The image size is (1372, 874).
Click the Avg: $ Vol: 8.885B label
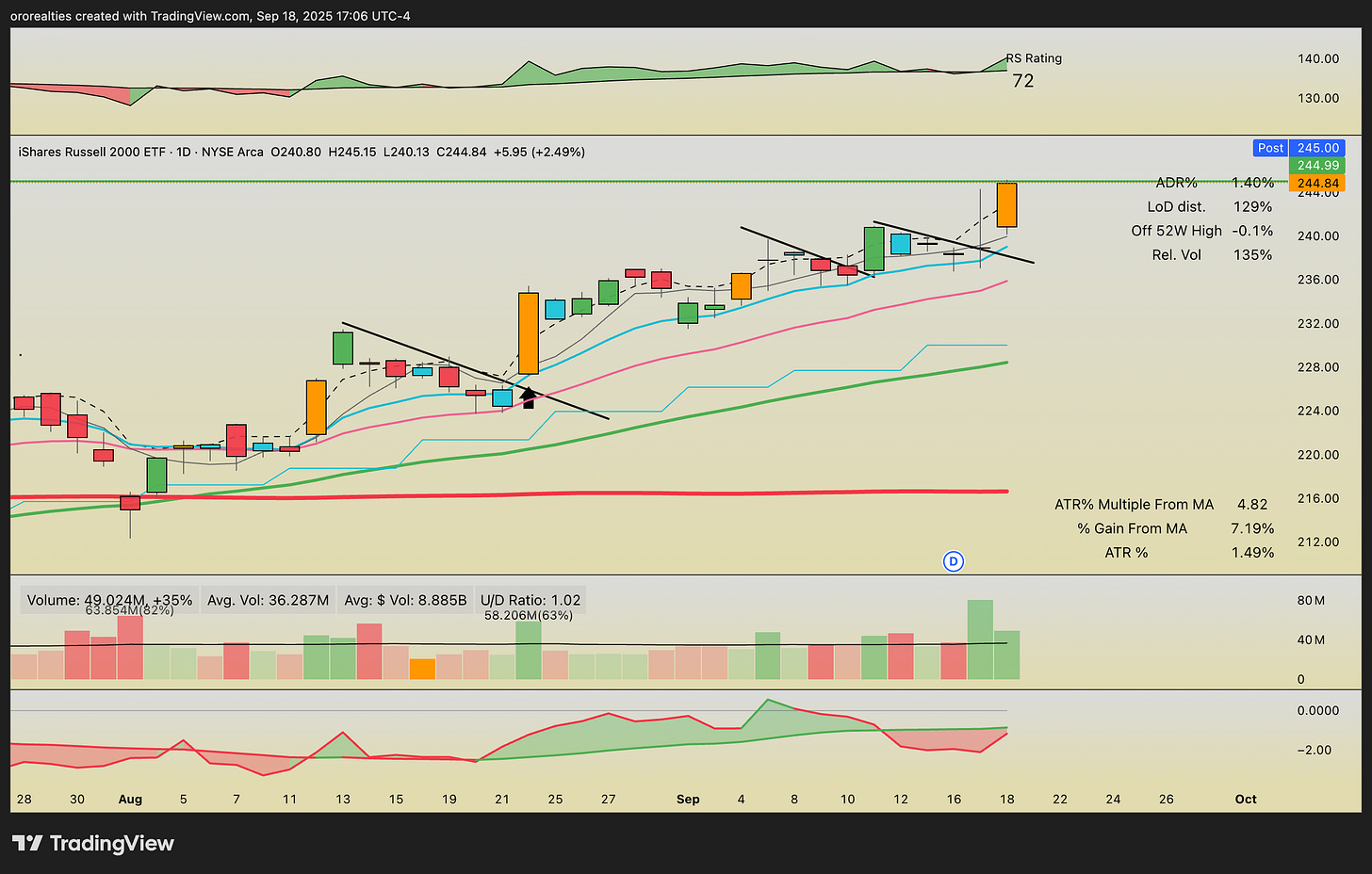[x=405, y=600]
